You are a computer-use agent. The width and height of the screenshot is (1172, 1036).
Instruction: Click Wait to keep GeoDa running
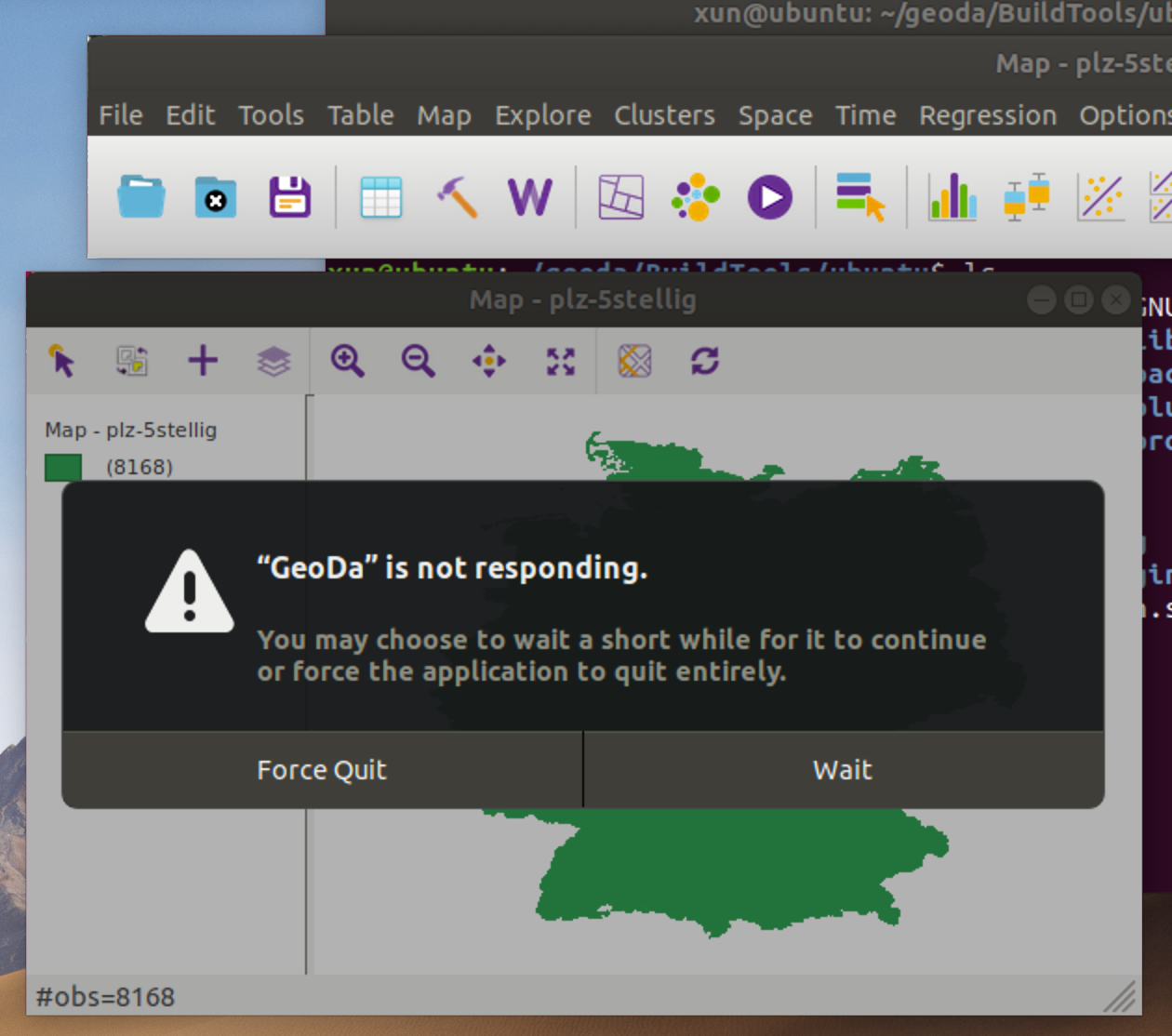[x=841, y=769]
